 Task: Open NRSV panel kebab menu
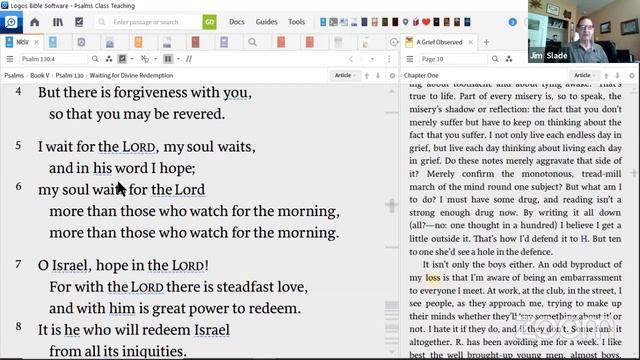pyautogui.click(x=389, y=59)
